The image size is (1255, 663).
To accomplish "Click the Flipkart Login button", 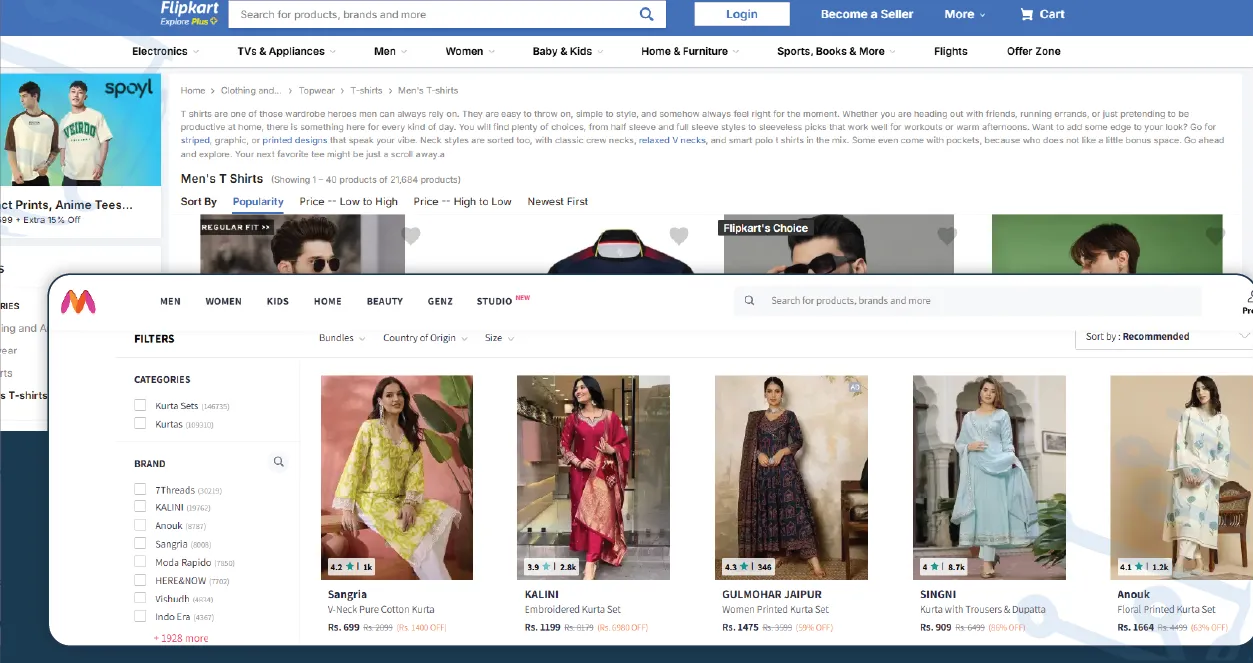I will pyautogui.click(x=741, y=14).
